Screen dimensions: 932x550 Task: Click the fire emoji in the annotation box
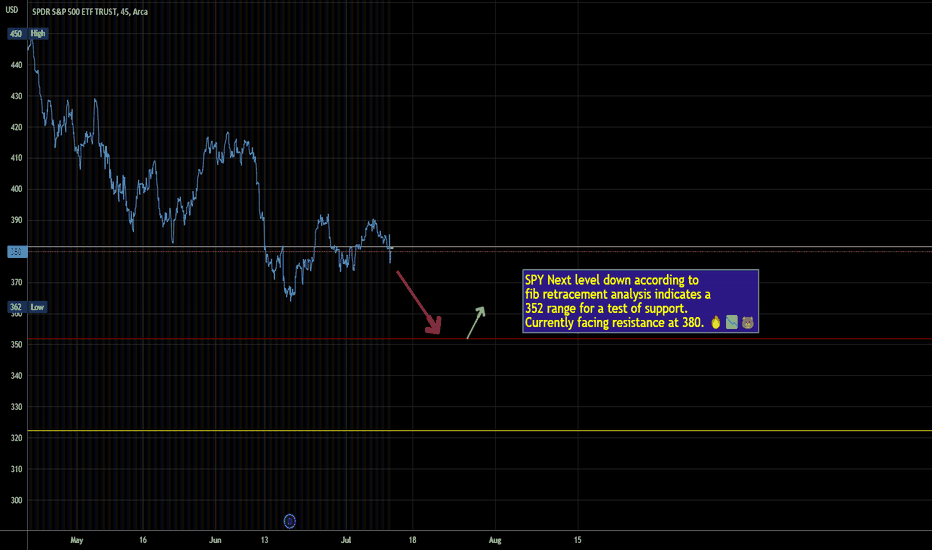716,322
